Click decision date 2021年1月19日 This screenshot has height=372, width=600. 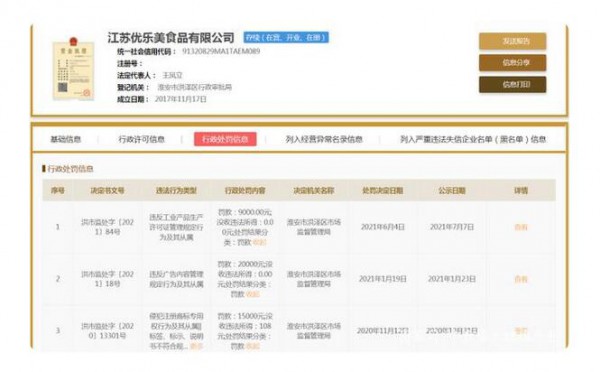pyautogui.click(x=383, y=279)
